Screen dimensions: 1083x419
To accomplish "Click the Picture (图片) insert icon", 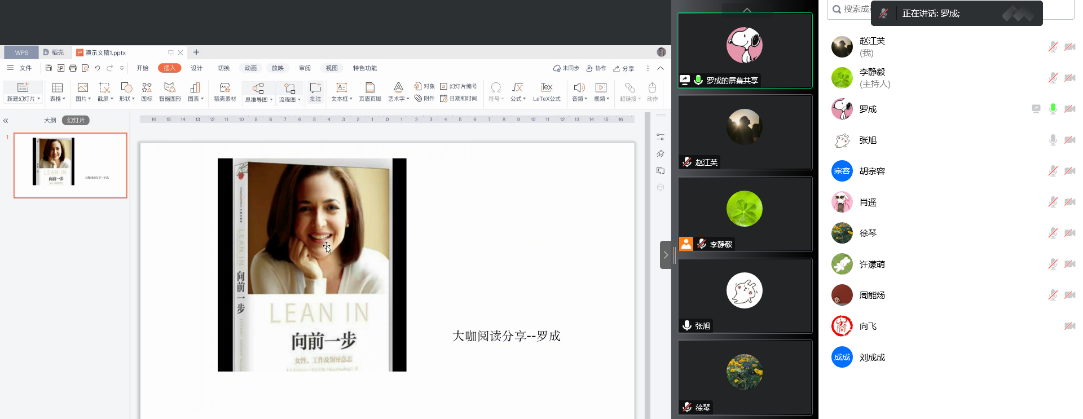I will [83, 87].
